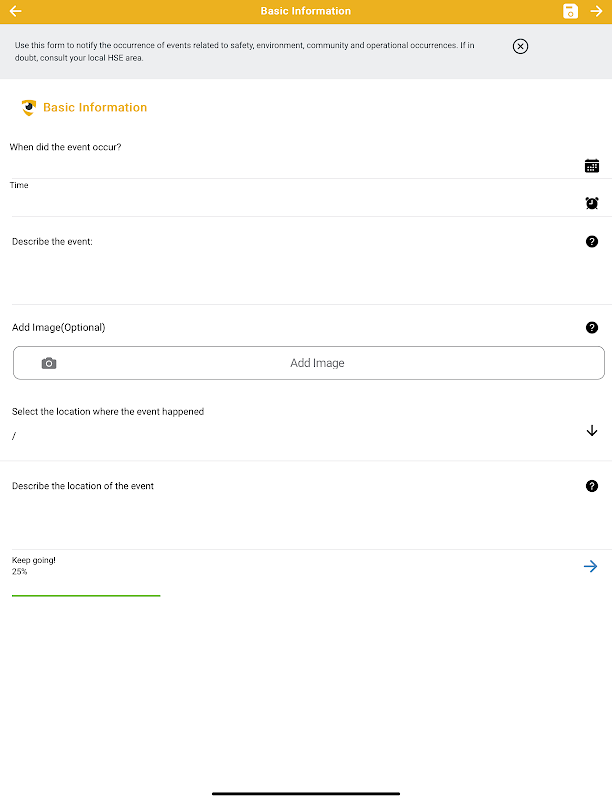
Task: Open the calendar date picker
Action: point(592,166)
